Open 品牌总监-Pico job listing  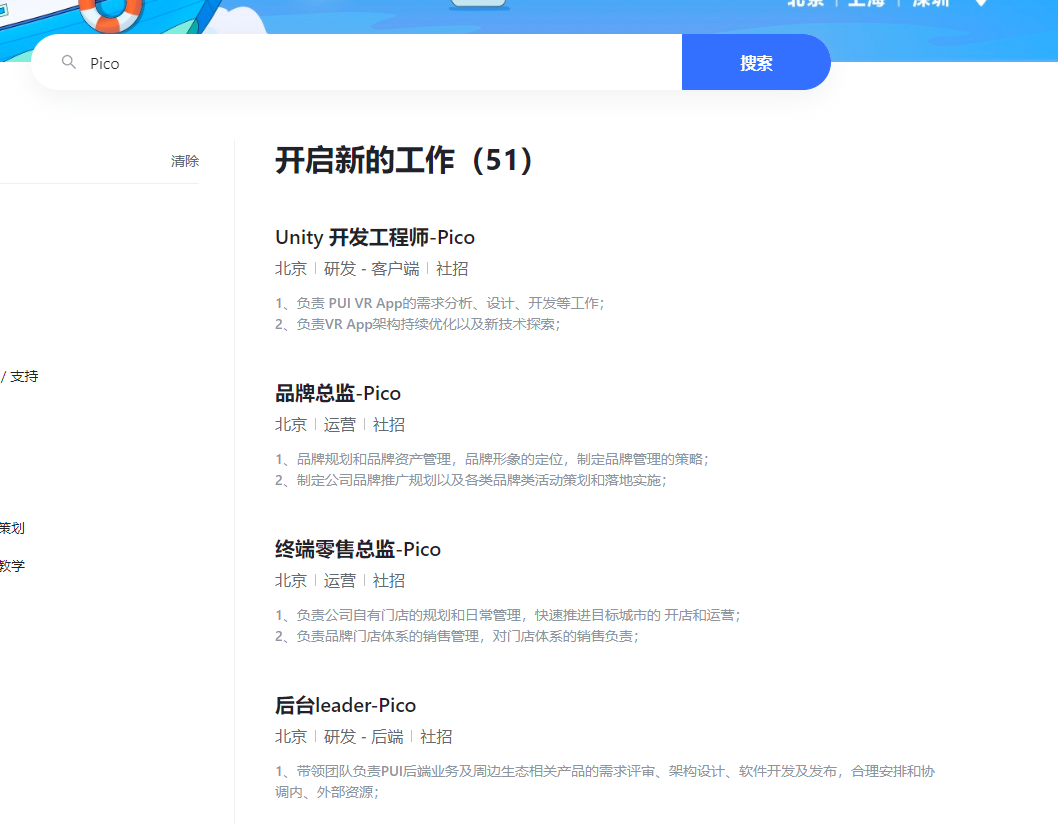point(338,393)
